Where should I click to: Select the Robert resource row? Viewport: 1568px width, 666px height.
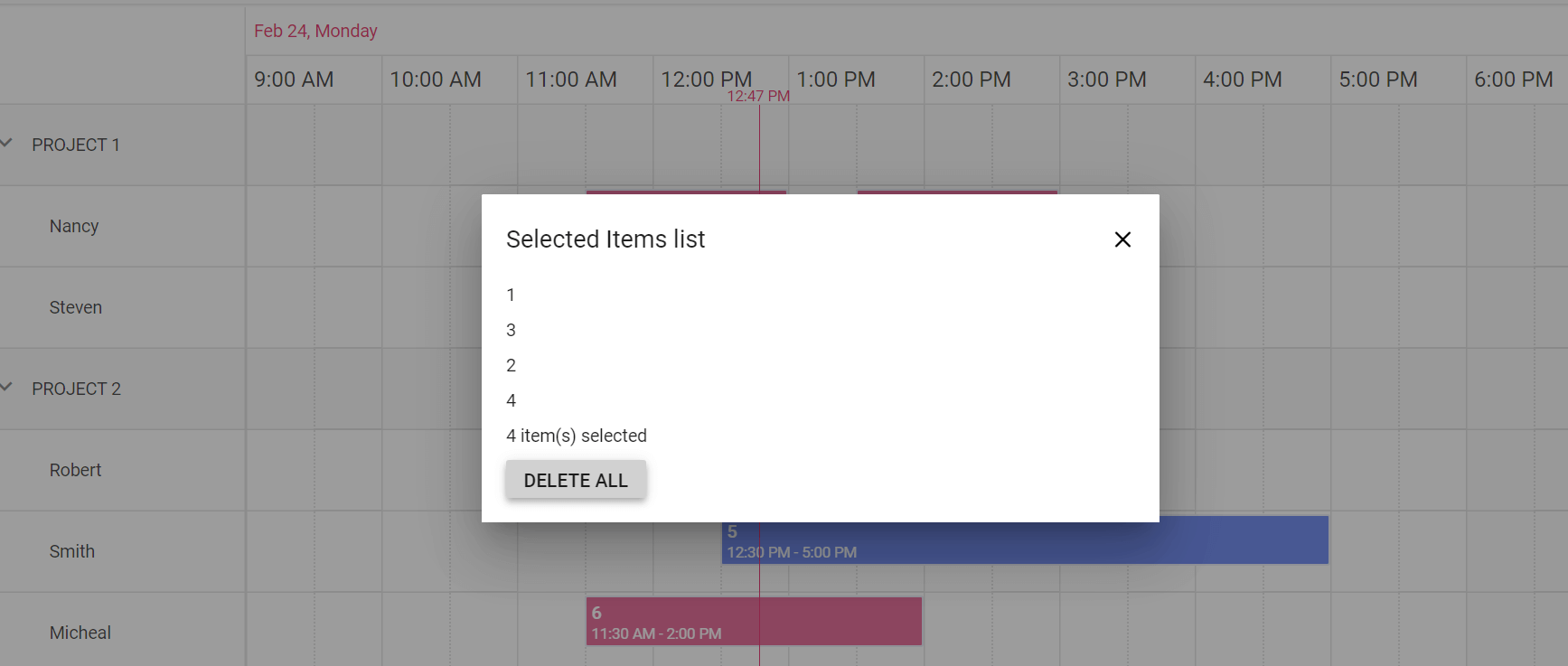[75, 470]
